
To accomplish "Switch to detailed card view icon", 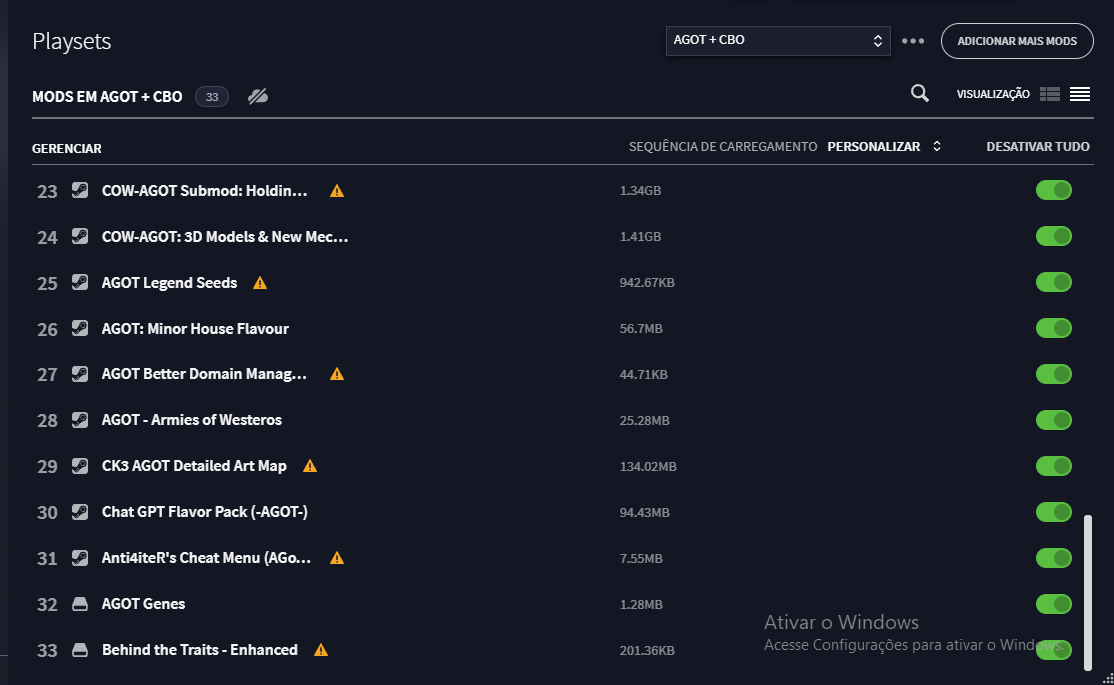I will tap(1049, 94).
